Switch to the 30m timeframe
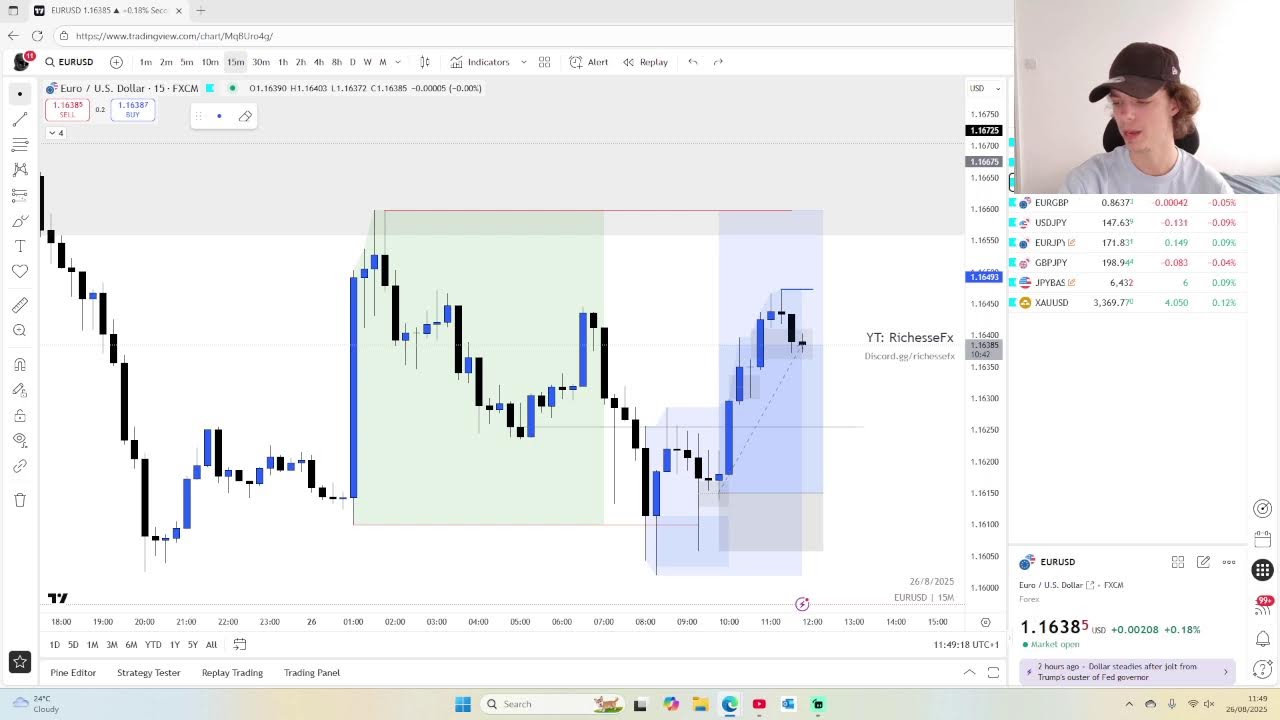This screenshot has height=720, width=1280. 261,62
